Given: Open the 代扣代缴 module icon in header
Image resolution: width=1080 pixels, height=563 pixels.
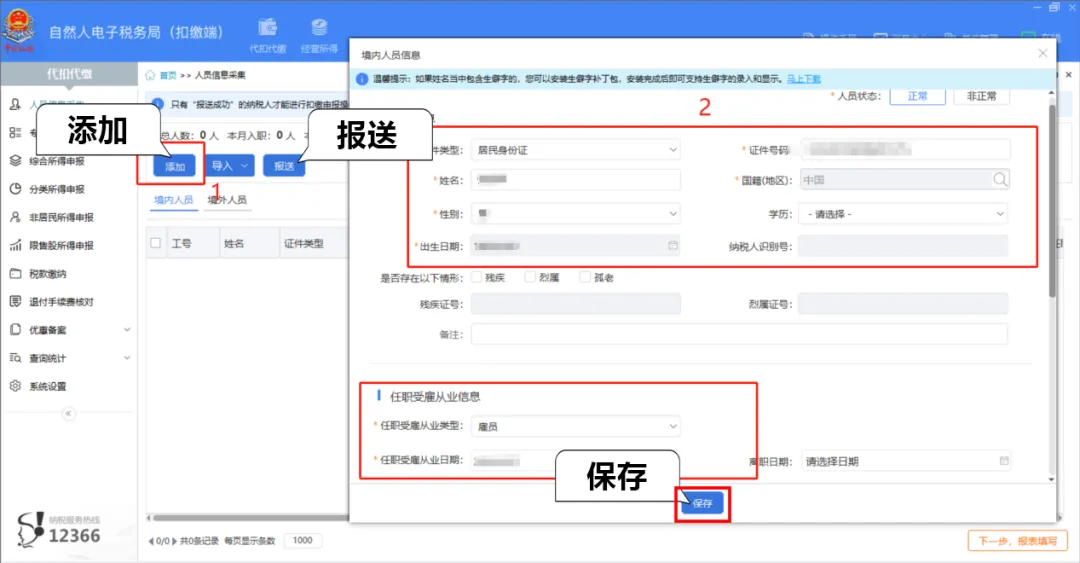Looking at the screenshot, I should 267,29.
